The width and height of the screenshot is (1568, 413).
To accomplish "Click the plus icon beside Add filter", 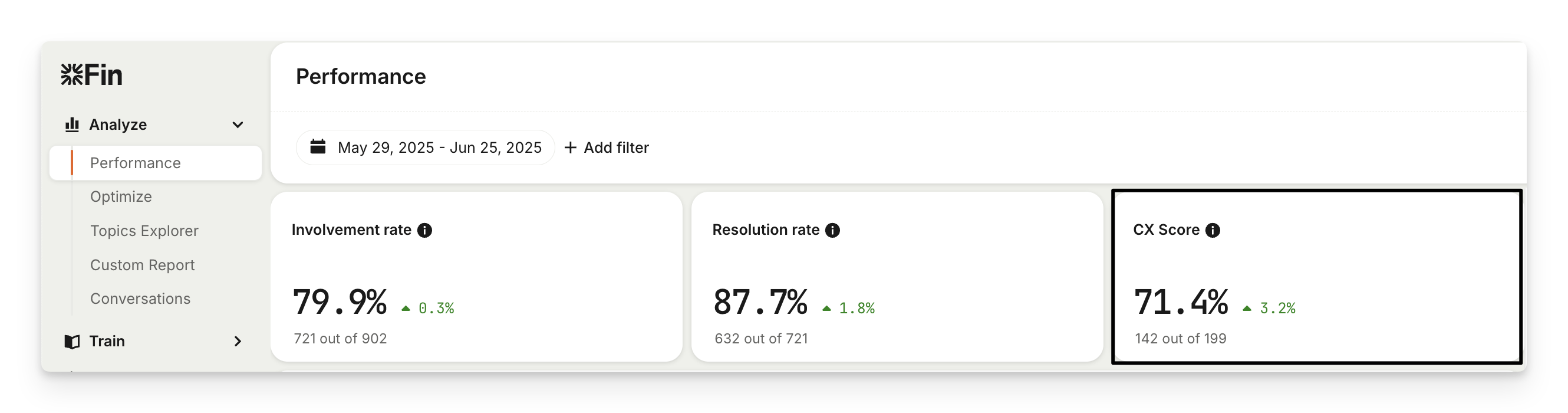I will (571, 147).
